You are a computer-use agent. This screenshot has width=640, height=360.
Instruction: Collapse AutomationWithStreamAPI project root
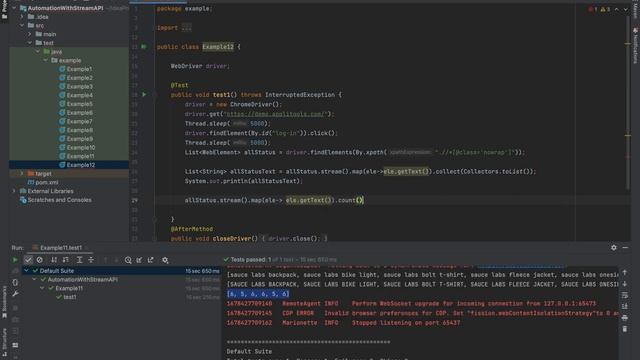pos(14,8)
